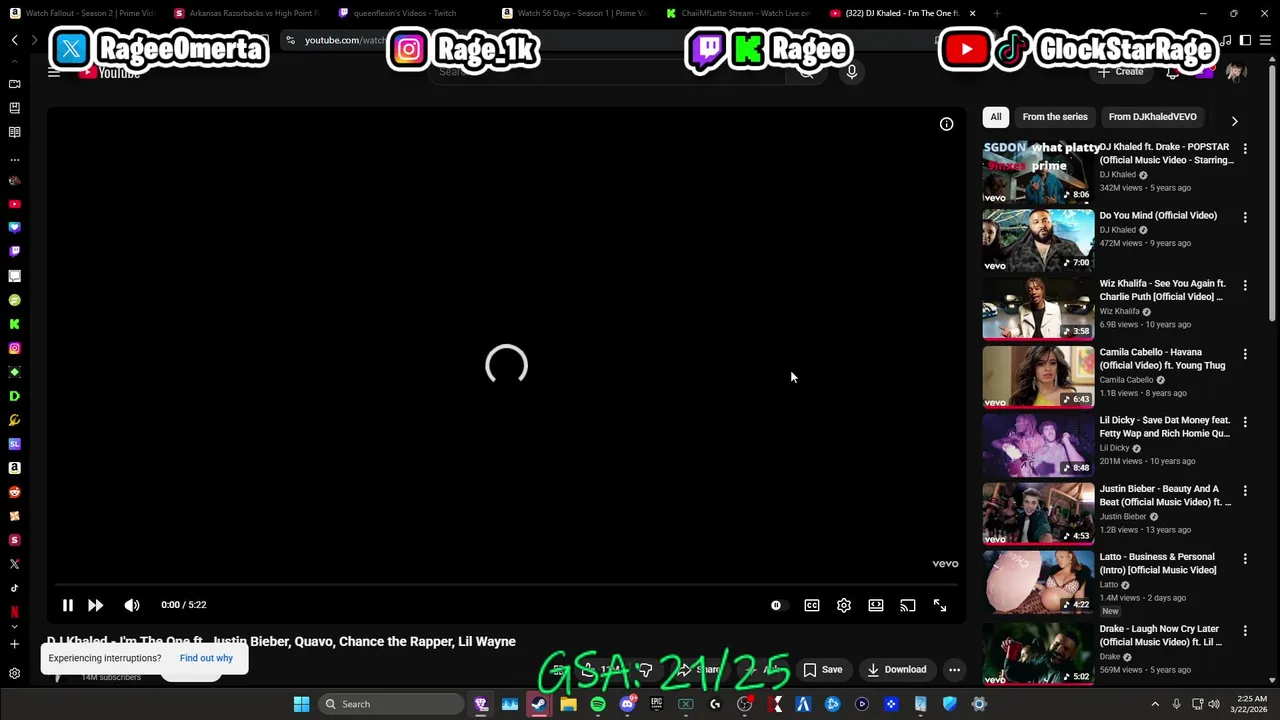Open the video info card icon

(x=946, y=124)
